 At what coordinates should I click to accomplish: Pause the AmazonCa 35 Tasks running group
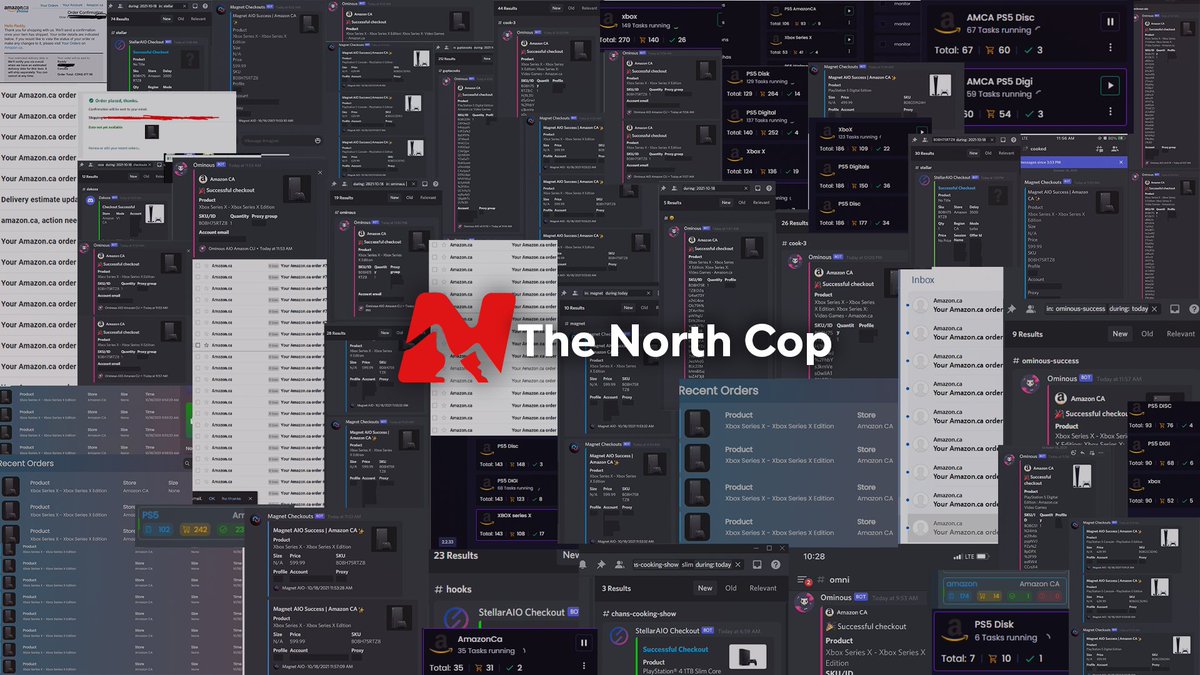pyautogui.click(x=583, y=643)
